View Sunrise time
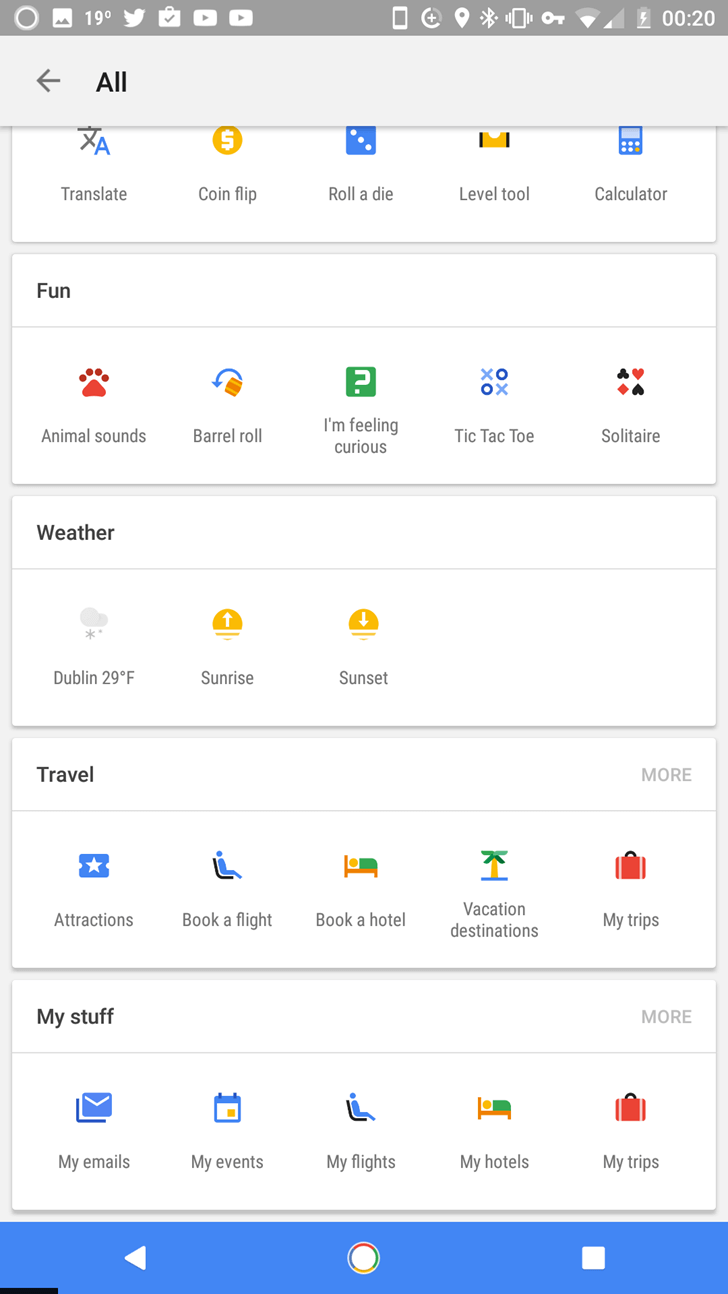The image size is (728, 1294). click(x=227, y=645)
